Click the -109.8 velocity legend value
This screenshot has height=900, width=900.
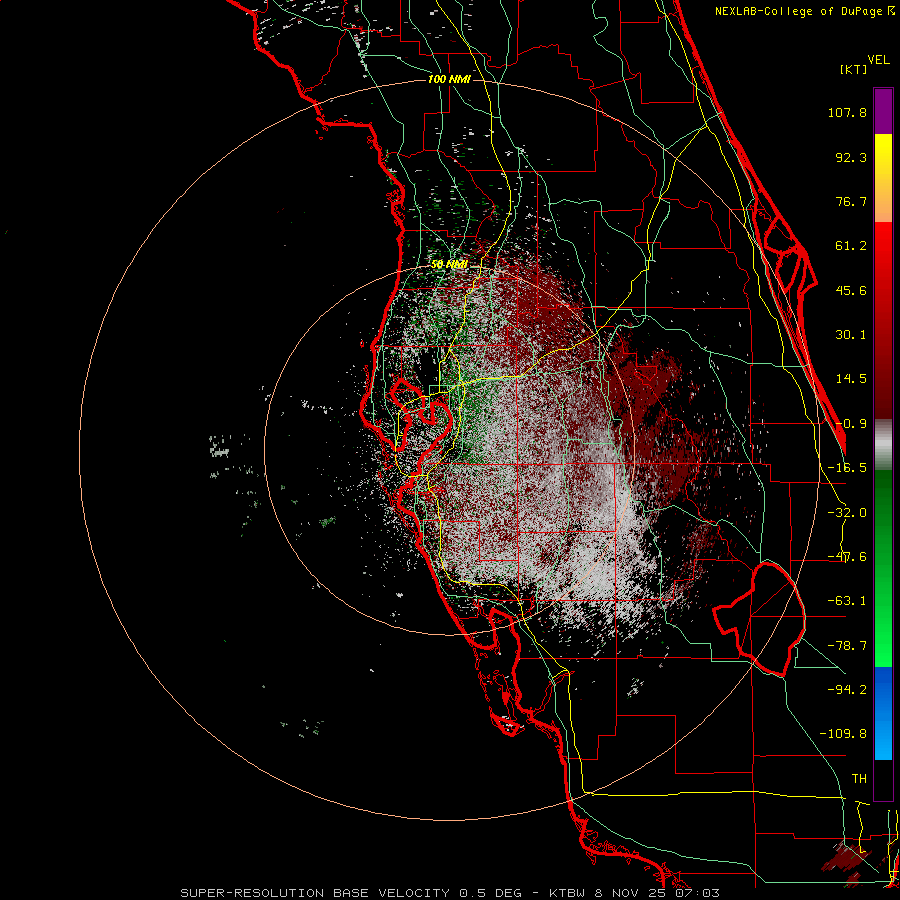point(843,734)
